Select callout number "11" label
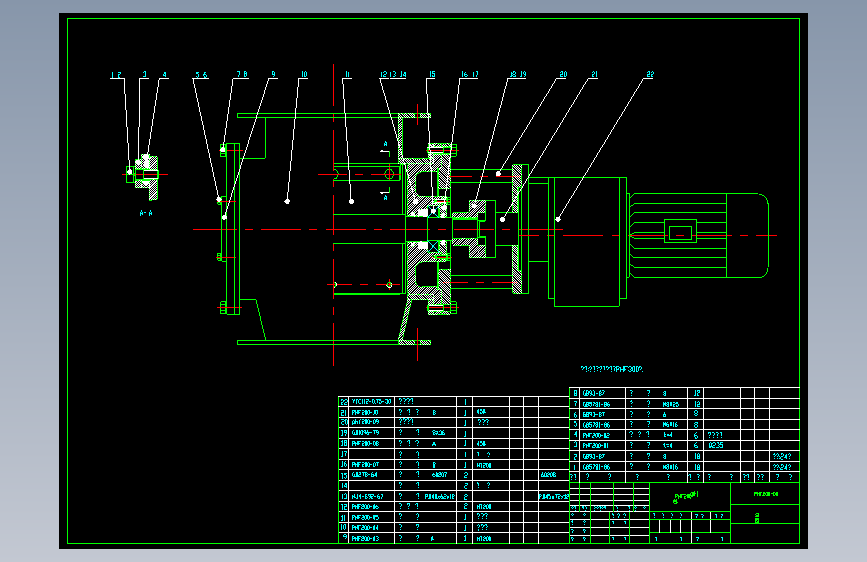 pyautogui.click(x=347, y=74)
